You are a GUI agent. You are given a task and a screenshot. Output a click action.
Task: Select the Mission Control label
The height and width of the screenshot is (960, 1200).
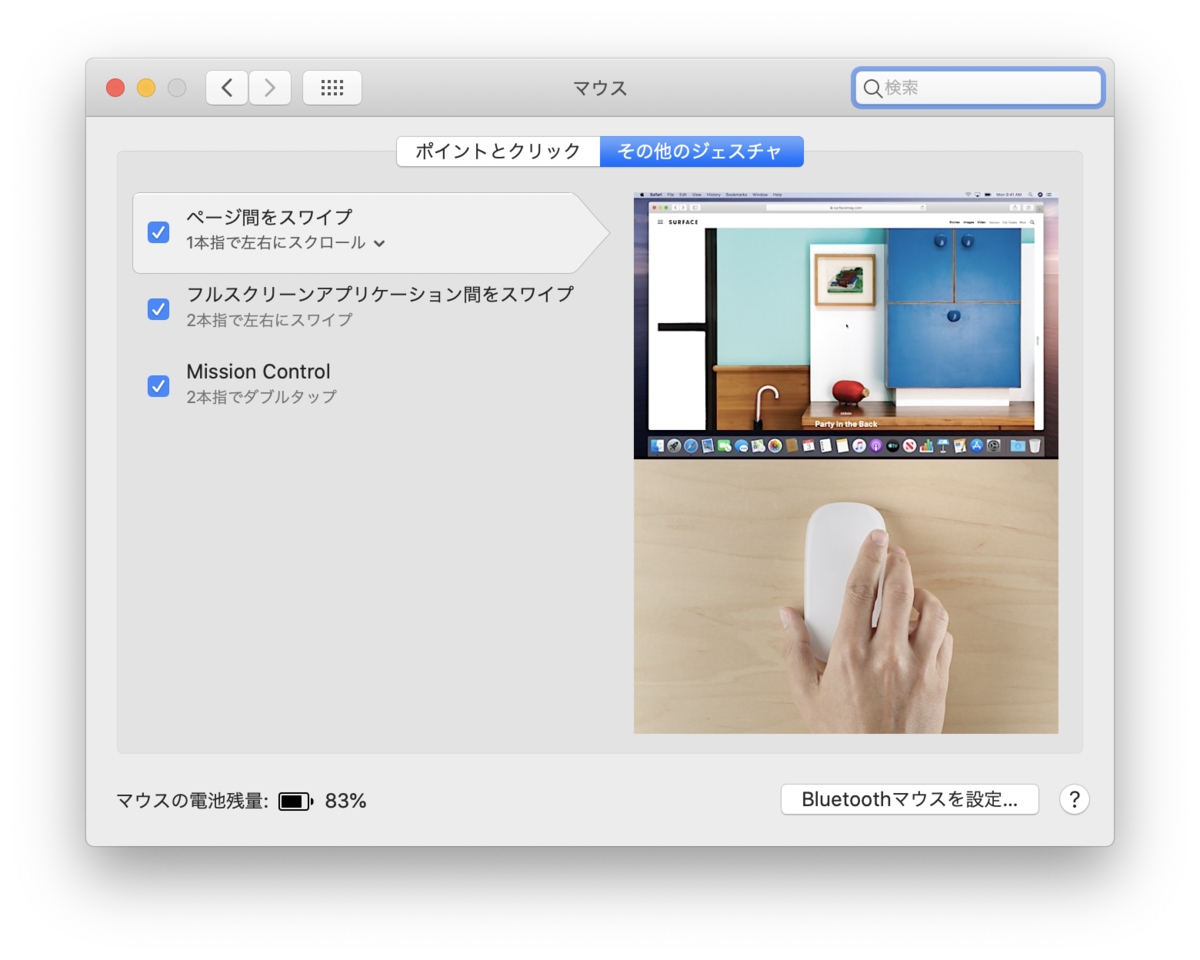pos(258,371)
